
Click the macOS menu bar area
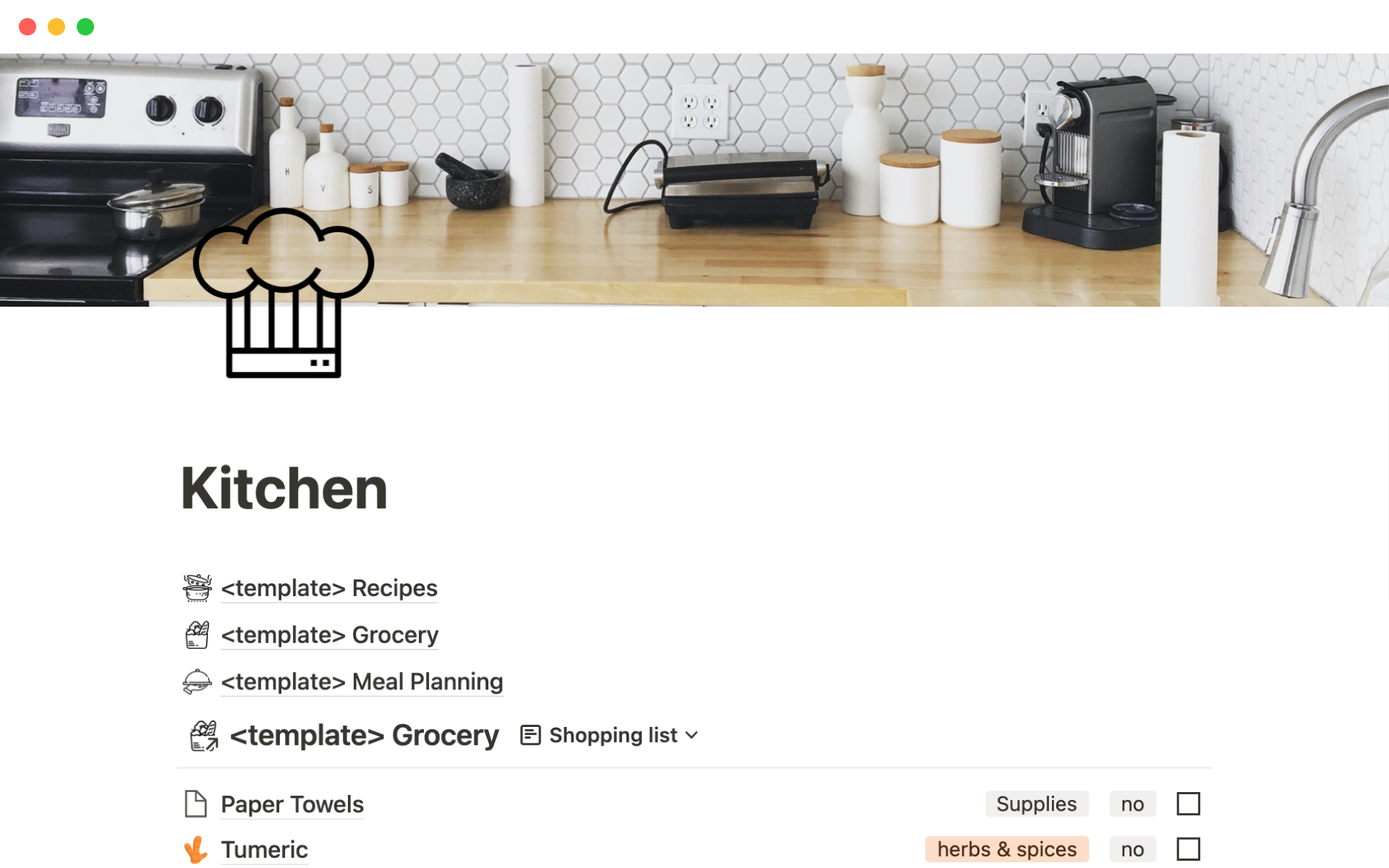[x=694, y=25]
